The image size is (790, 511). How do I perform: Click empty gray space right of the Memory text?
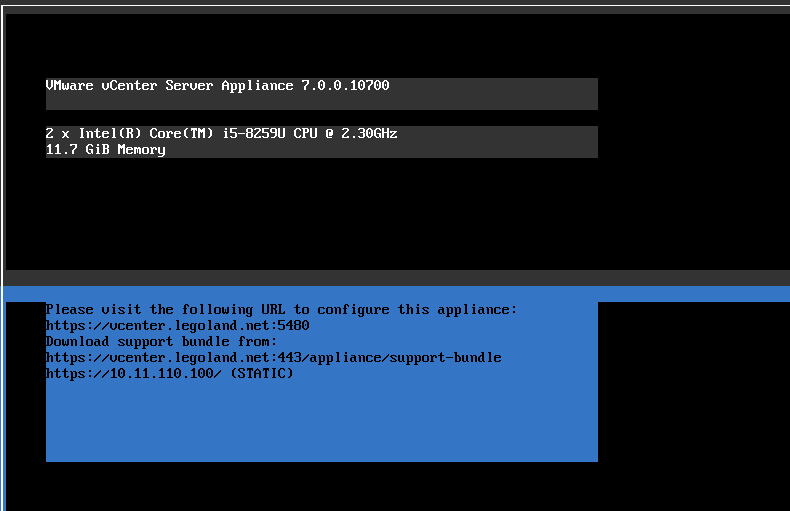pyautogui.click(x=400, y=150)
